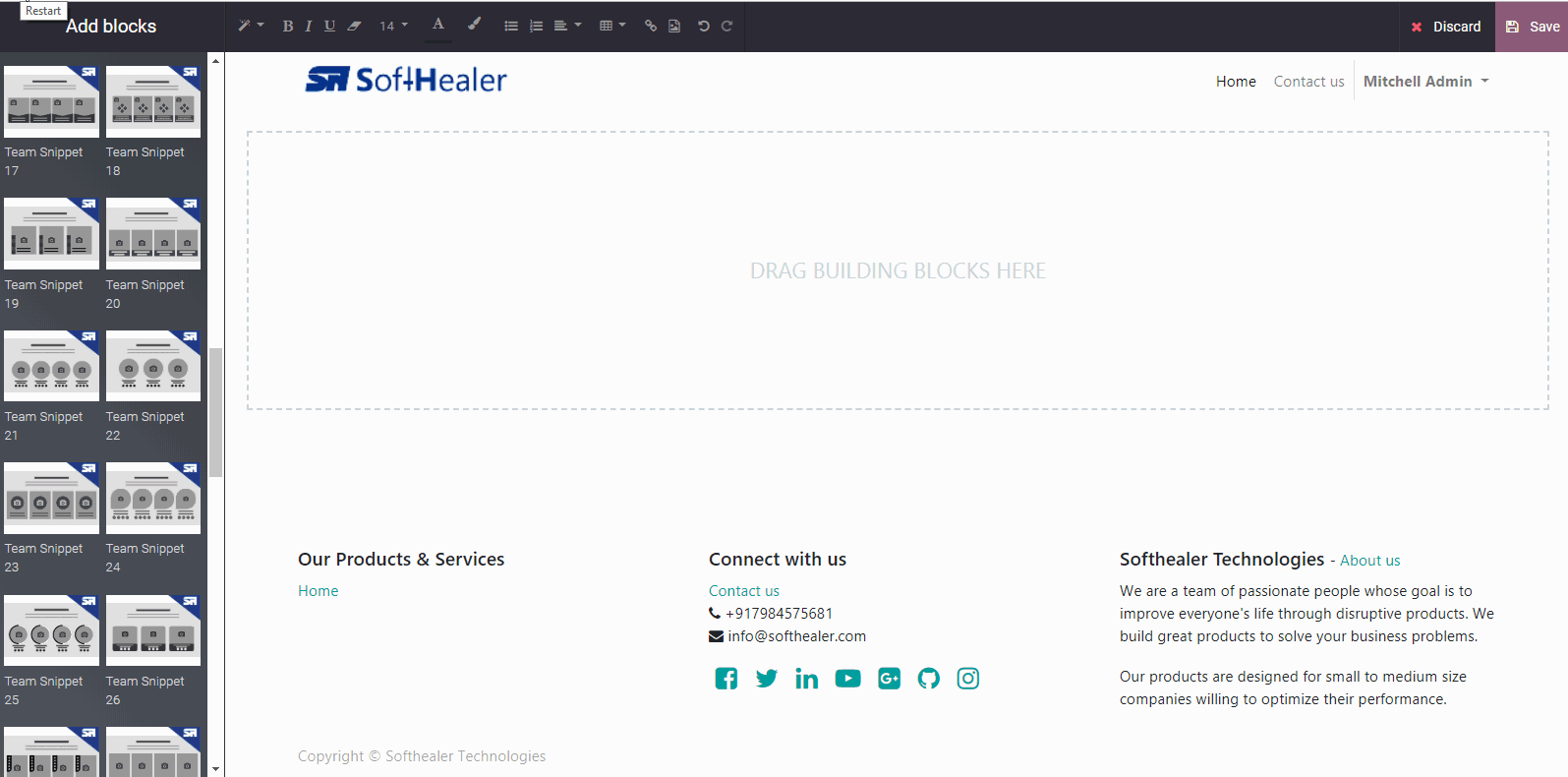
Task: Open the footer Contact us link
Action: coord(744,591)
